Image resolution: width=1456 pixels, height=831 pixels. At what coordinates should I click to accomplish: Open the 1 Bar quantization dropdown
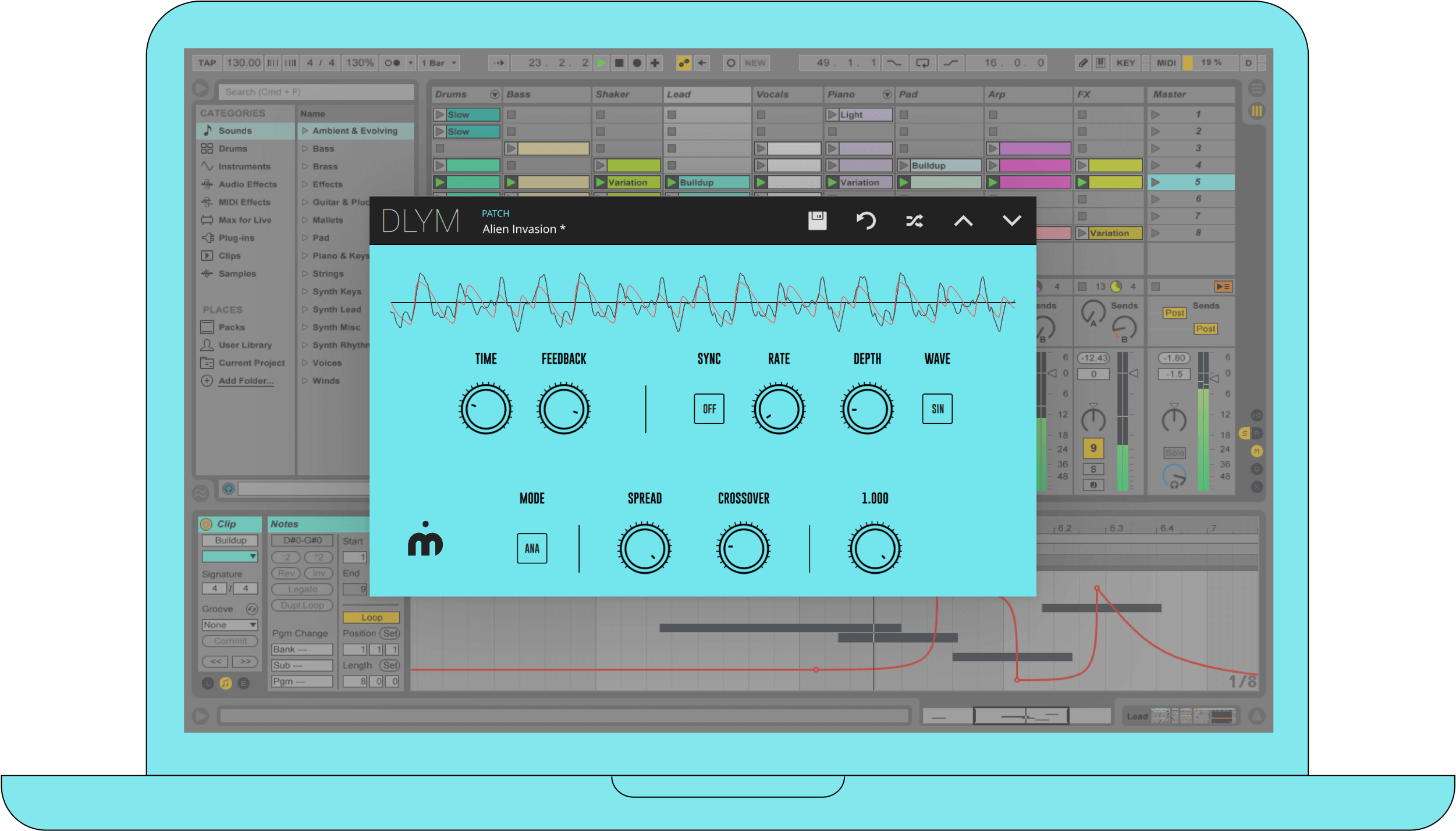[439, 63]
